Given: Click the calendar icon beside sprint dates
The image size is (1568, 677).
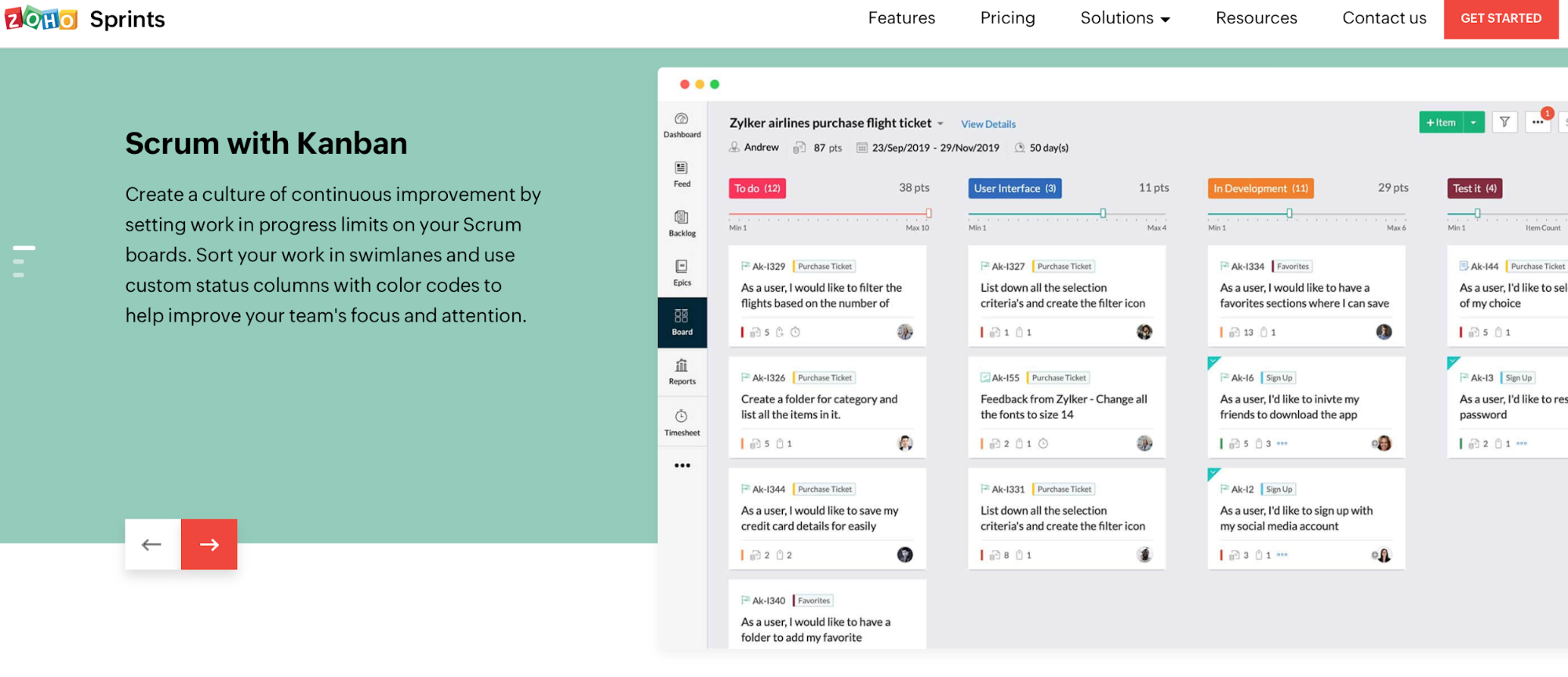Looking at the screenshot, I should coord(861,147).
